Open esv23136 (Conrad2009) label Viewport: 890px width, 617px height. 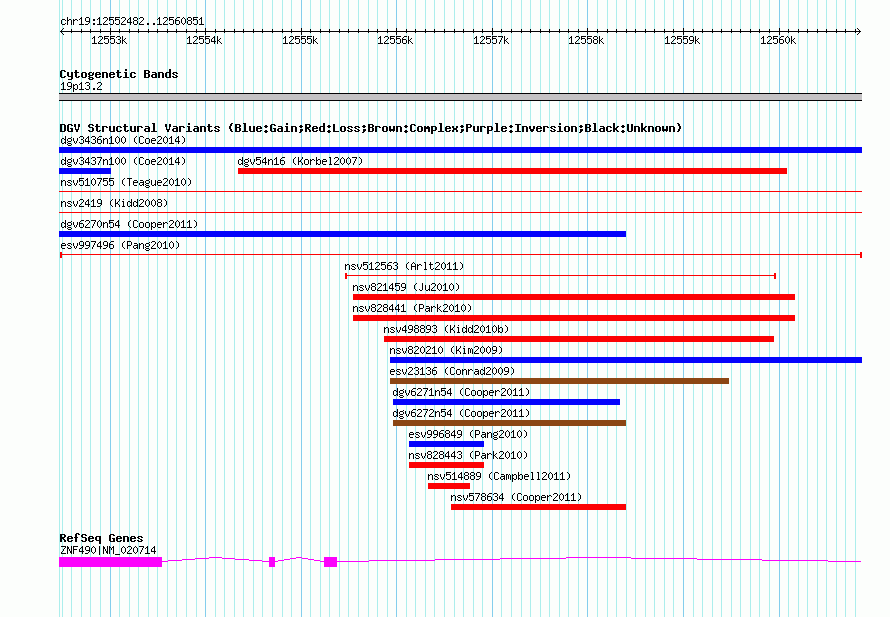coord(452,371)
